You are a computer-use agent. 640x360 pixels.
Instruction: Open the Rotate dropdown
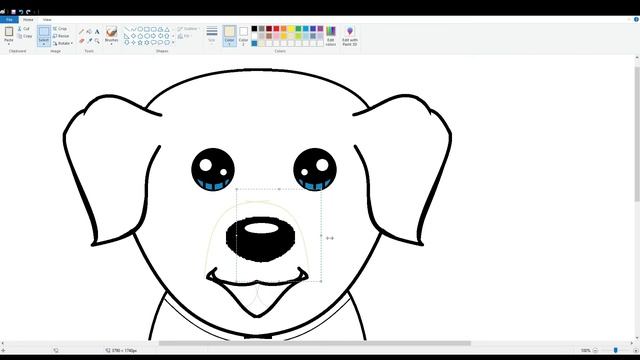(63, 43)
